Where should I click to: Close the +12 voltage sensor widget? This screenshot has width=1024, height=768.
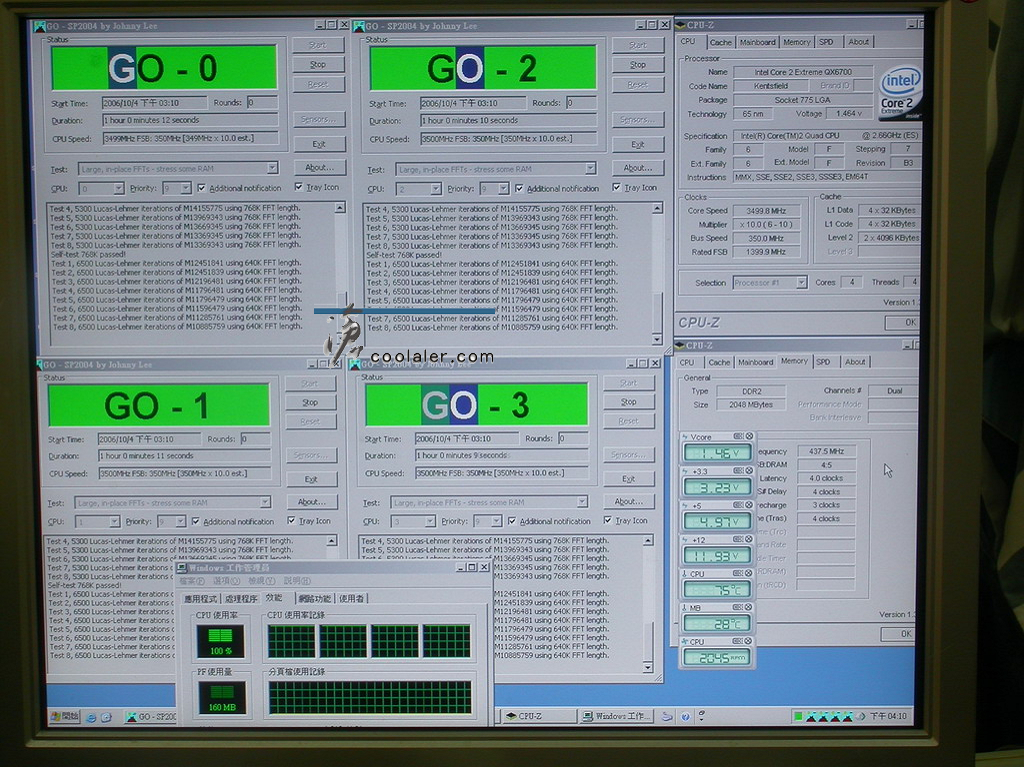point(749,540)
